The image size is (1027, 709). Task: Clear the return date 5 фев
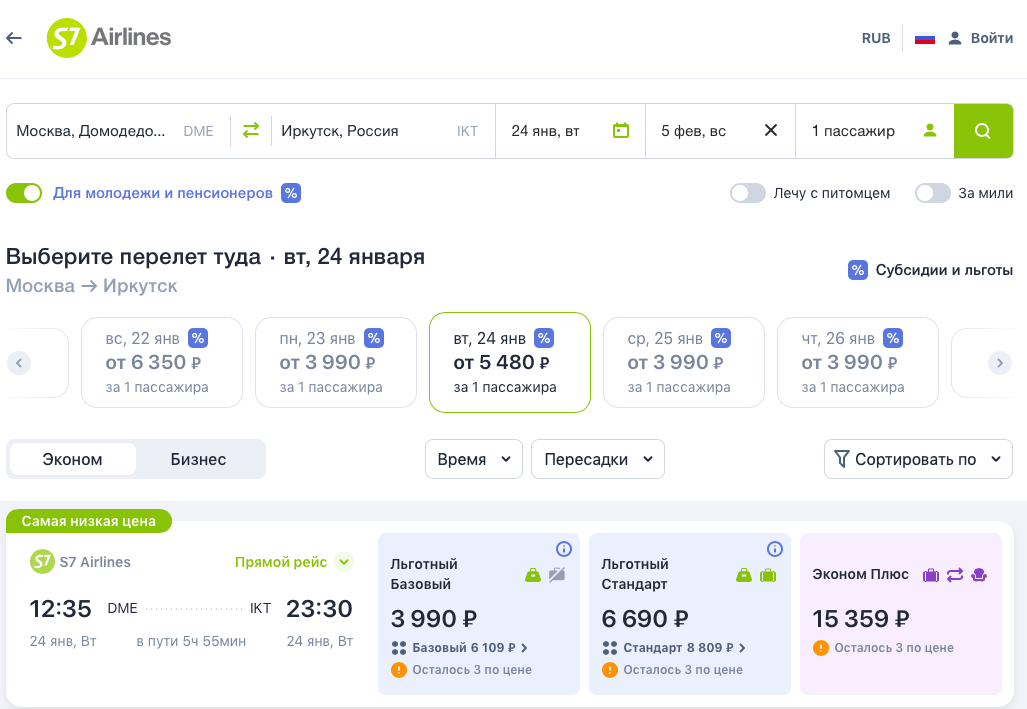click(771, 130)
